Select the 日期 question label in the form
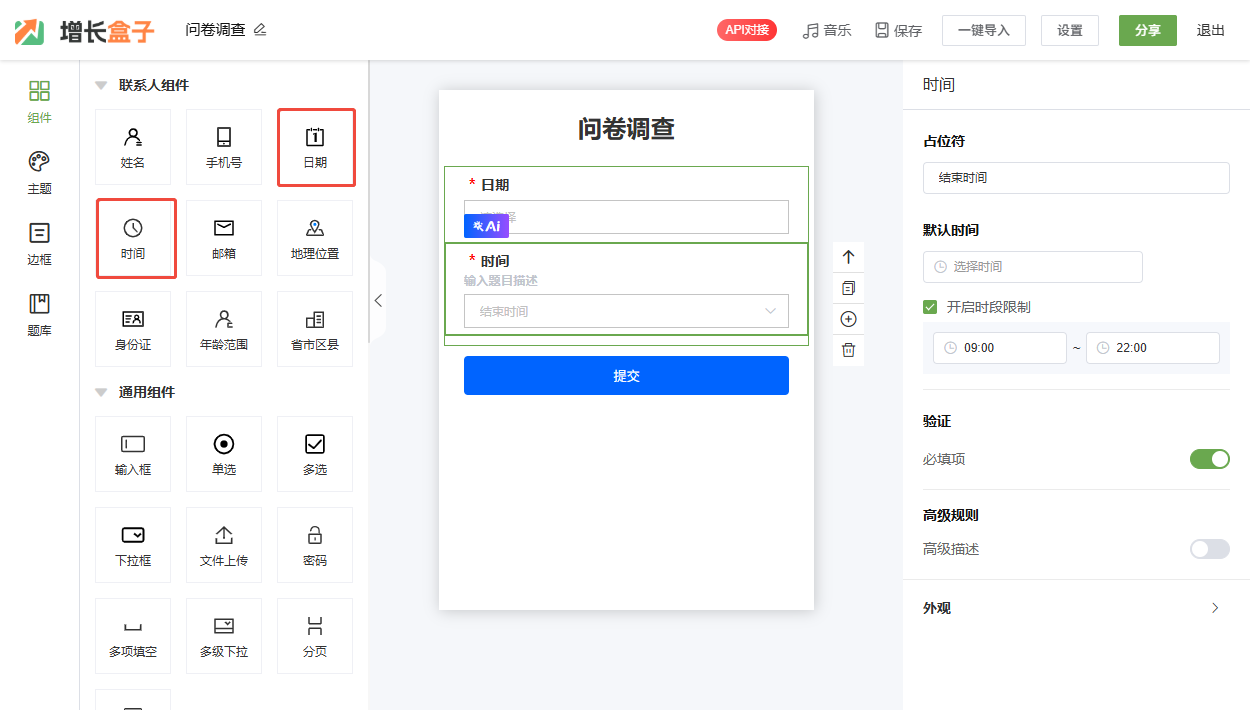The height and width of the screenshot is (710, 1250). [495, 185]
